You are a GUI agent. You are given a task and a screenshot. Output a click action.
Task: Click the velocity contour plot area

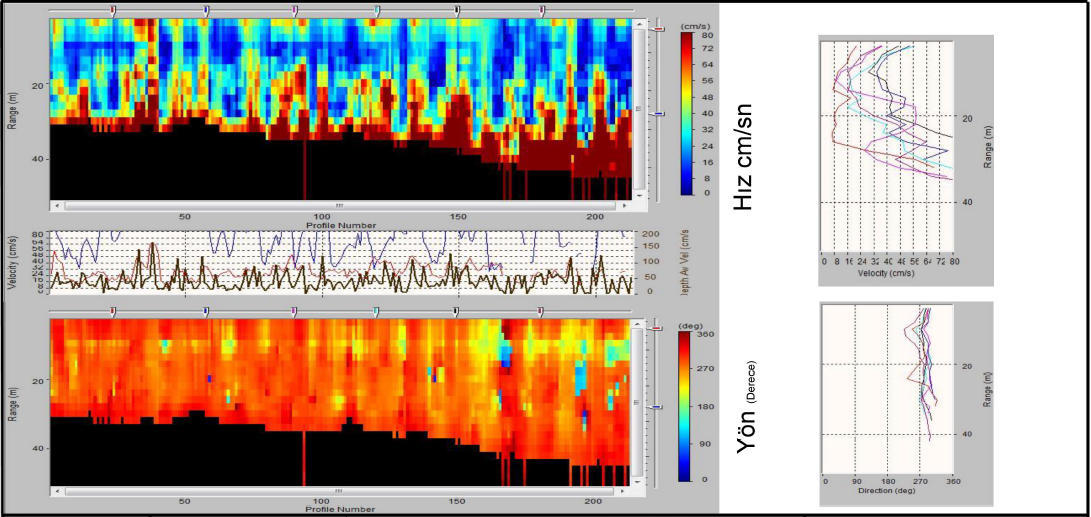341,109
